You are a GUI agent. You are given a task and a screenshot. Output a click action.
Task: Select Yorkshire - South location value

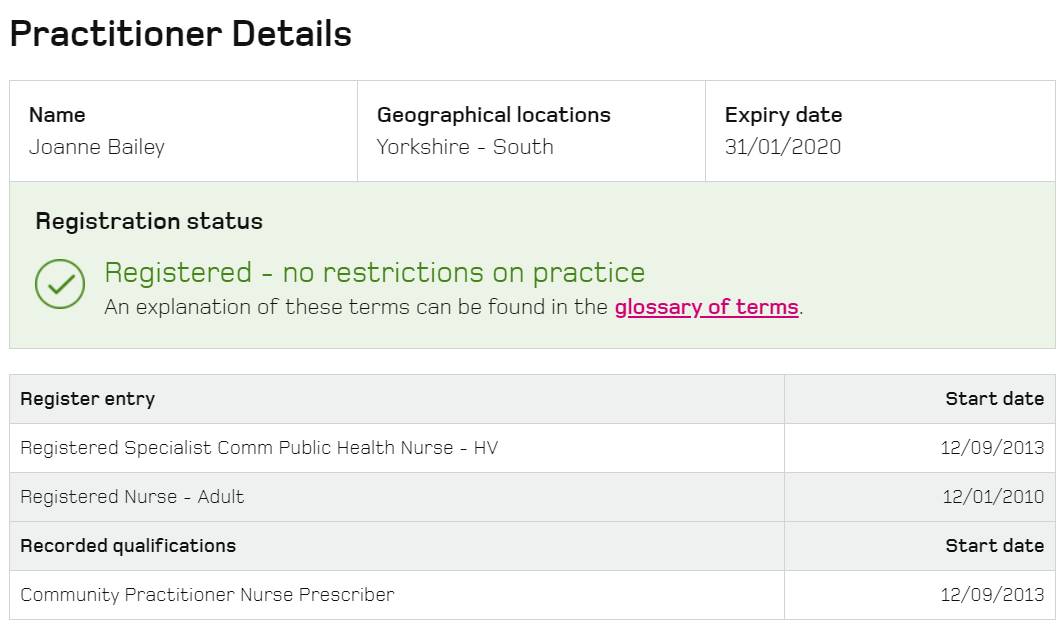(465, 147)
